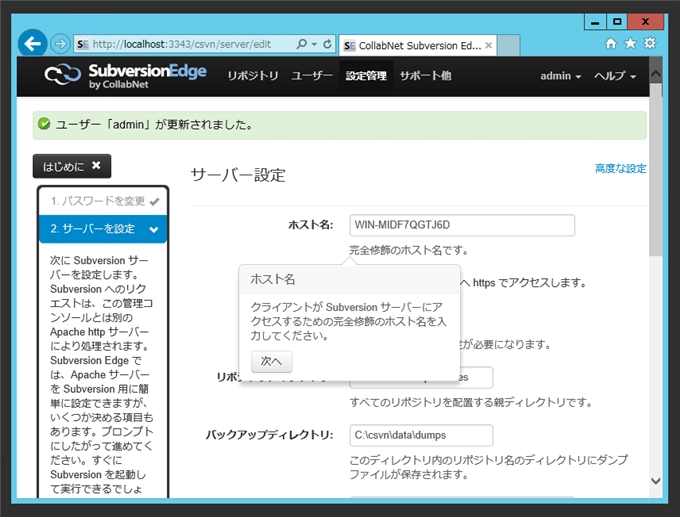Screen dimensions: 680x517
Task: Minimize the browser window
Action: [x=595, y=22]
